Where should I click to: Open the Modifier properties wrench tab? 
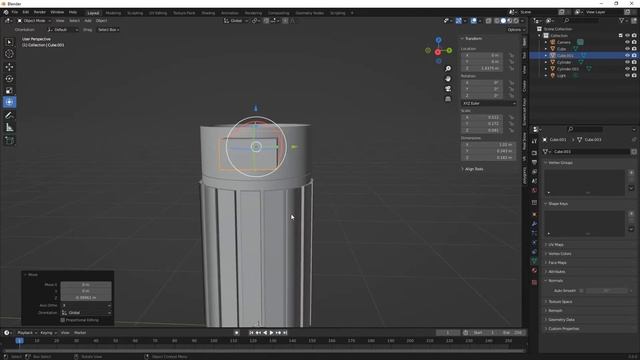[534, 224]
